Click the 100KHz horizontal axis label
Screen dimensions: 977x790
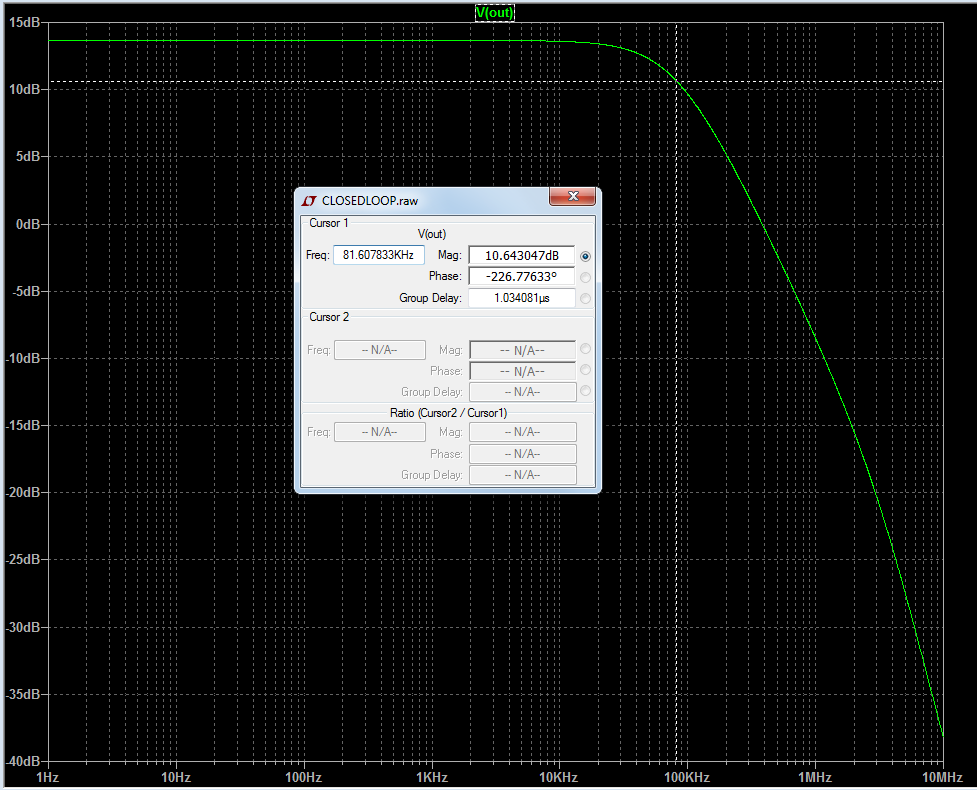(x=687, y=777)
